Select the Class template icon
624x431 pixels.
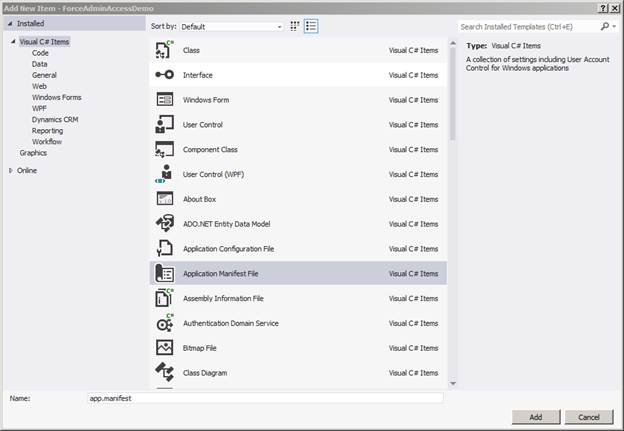tap(165, 50)
